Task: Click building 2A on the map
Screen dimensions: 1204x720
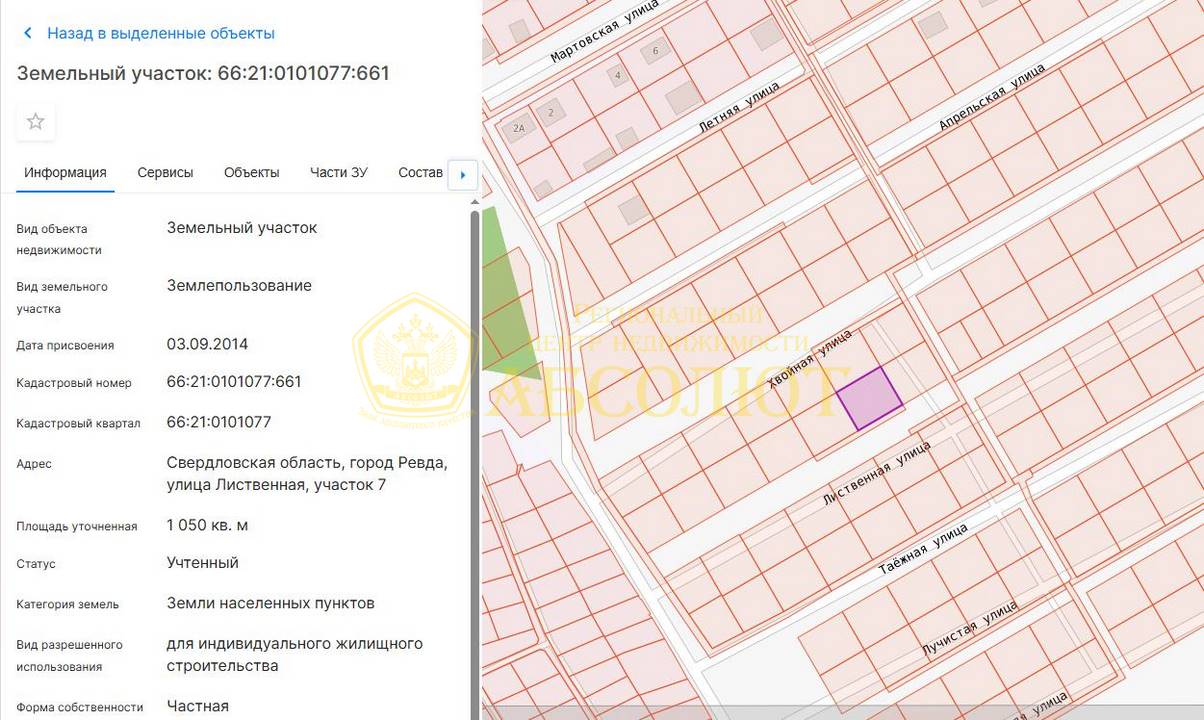Action: [x=518, y=128]
